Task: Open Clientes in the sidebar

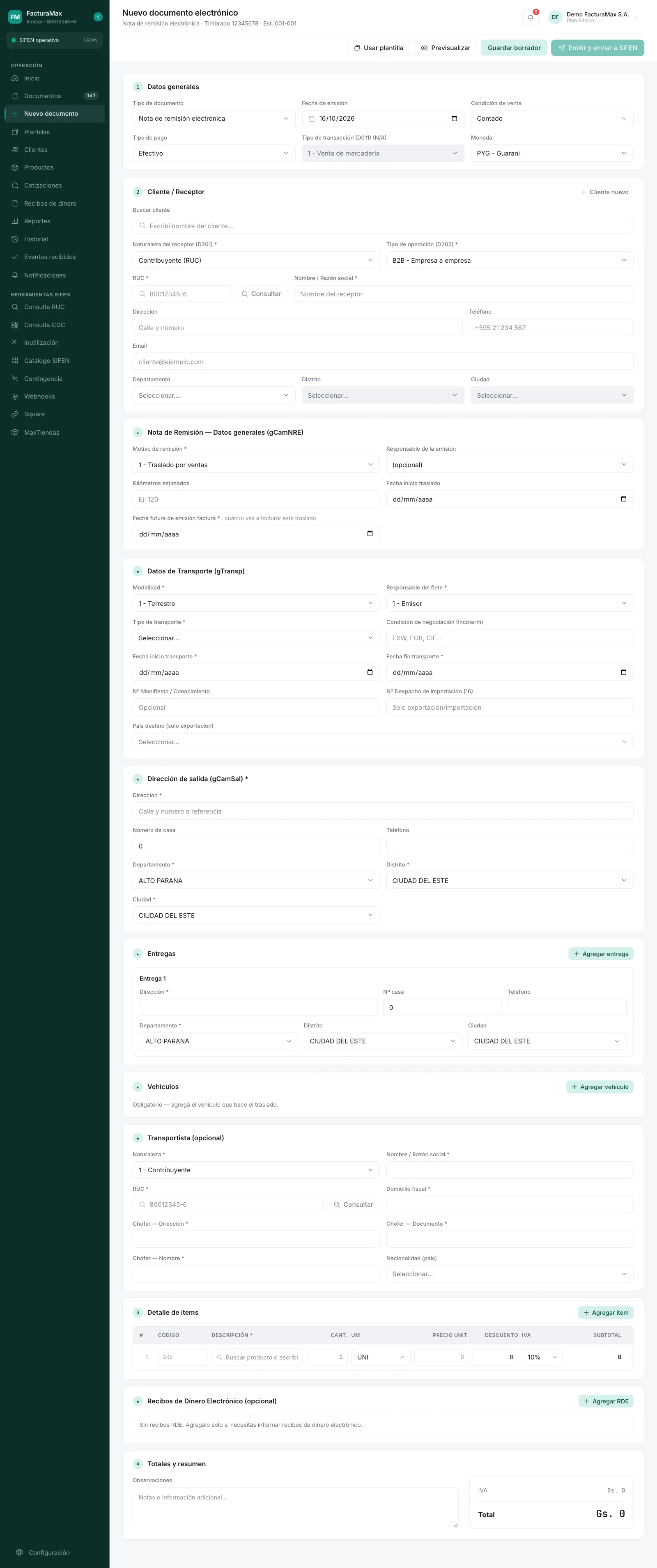Action: (x=55, y=150)
